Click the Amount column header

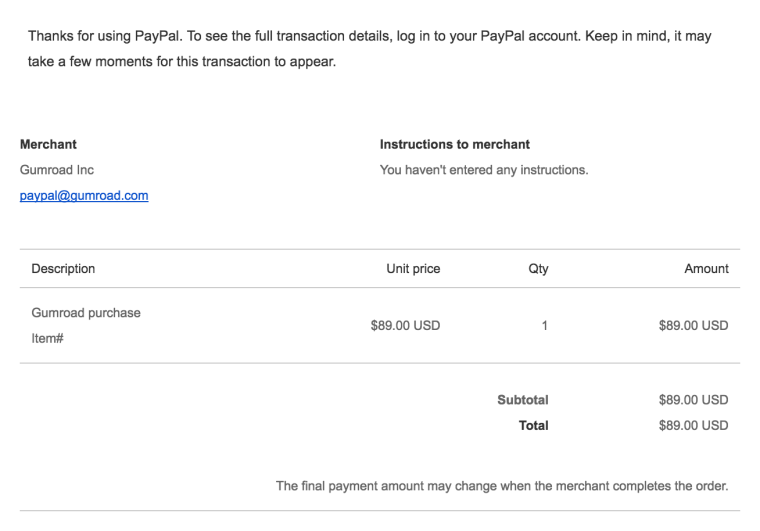[706, 268]
